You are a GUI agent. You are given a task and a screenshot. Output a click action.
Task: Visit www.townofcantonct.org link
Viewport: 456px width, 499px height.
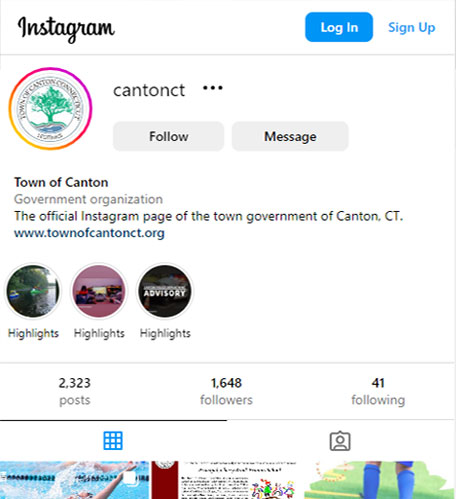tap(89, 233)
